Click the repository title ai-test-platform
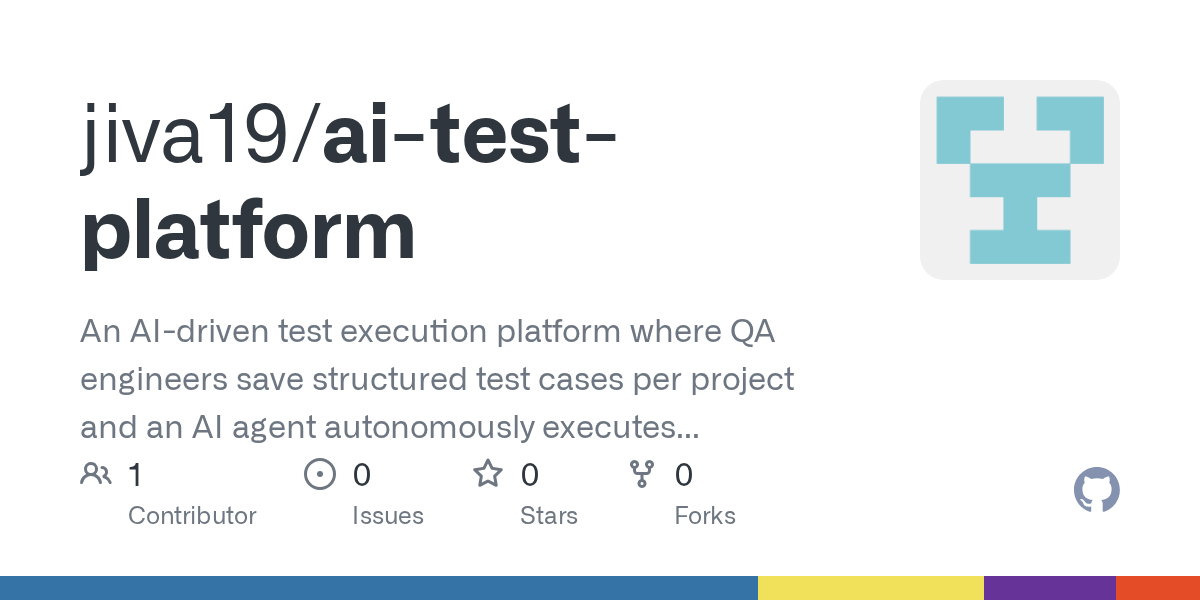Image resolution: width=1200 pixels, height=600 pixels. 348,185
